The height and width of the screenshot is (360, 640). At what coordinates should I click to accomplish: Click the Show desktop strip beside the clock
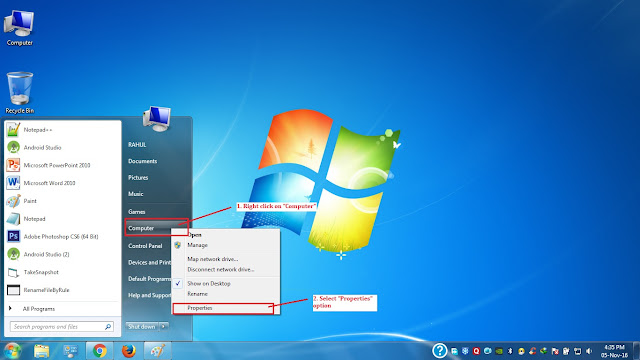coord(636,351)
